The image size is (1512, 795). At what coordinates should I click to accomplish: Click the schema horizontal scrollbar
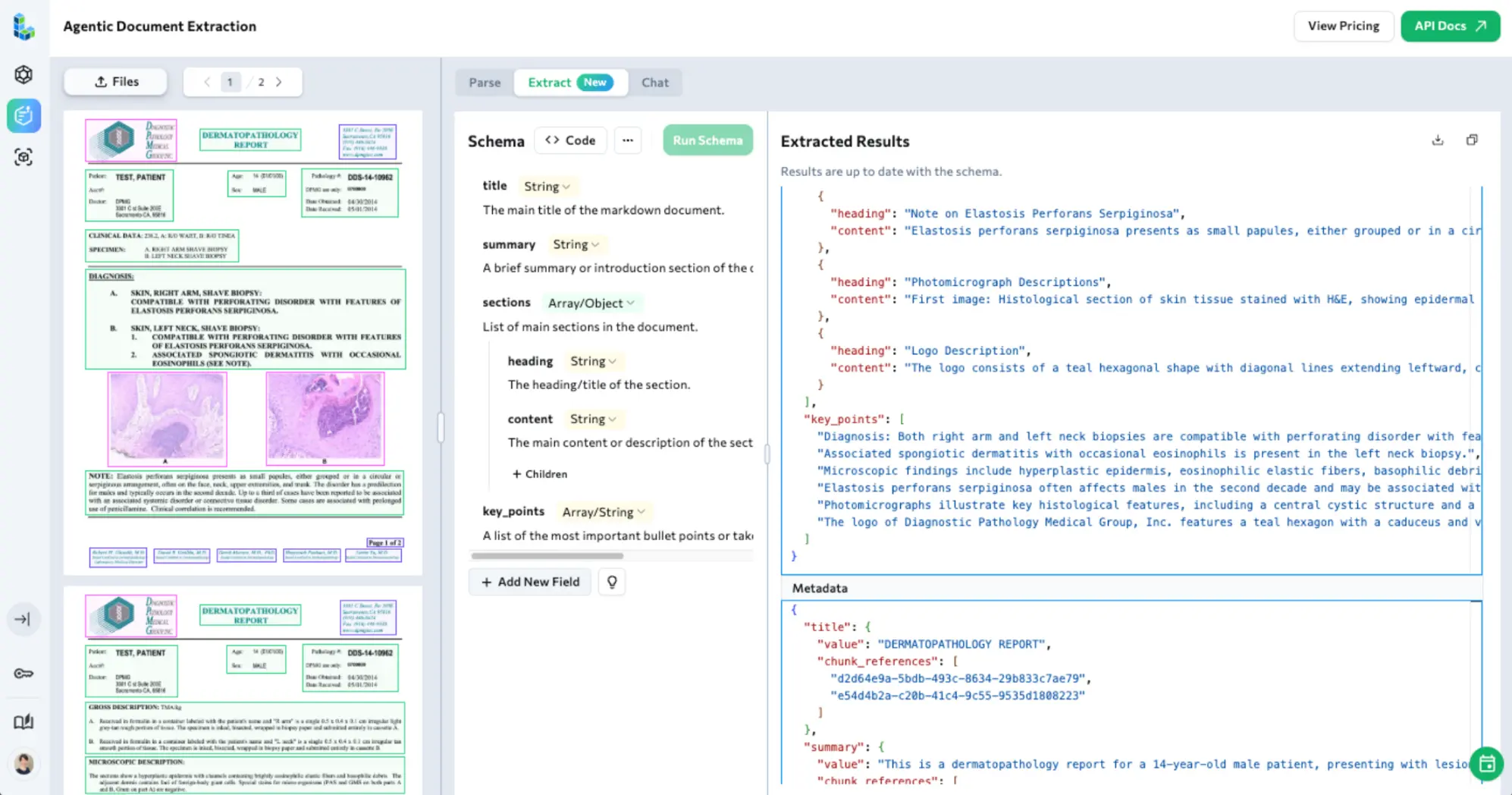(547, 556)
